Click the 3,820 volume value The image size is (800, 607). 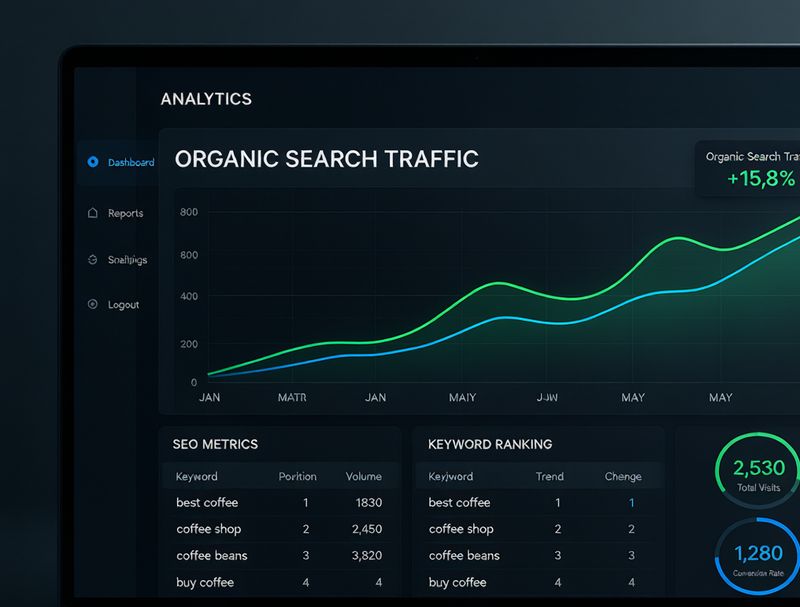pyautogui.click(x=367, y=555)
